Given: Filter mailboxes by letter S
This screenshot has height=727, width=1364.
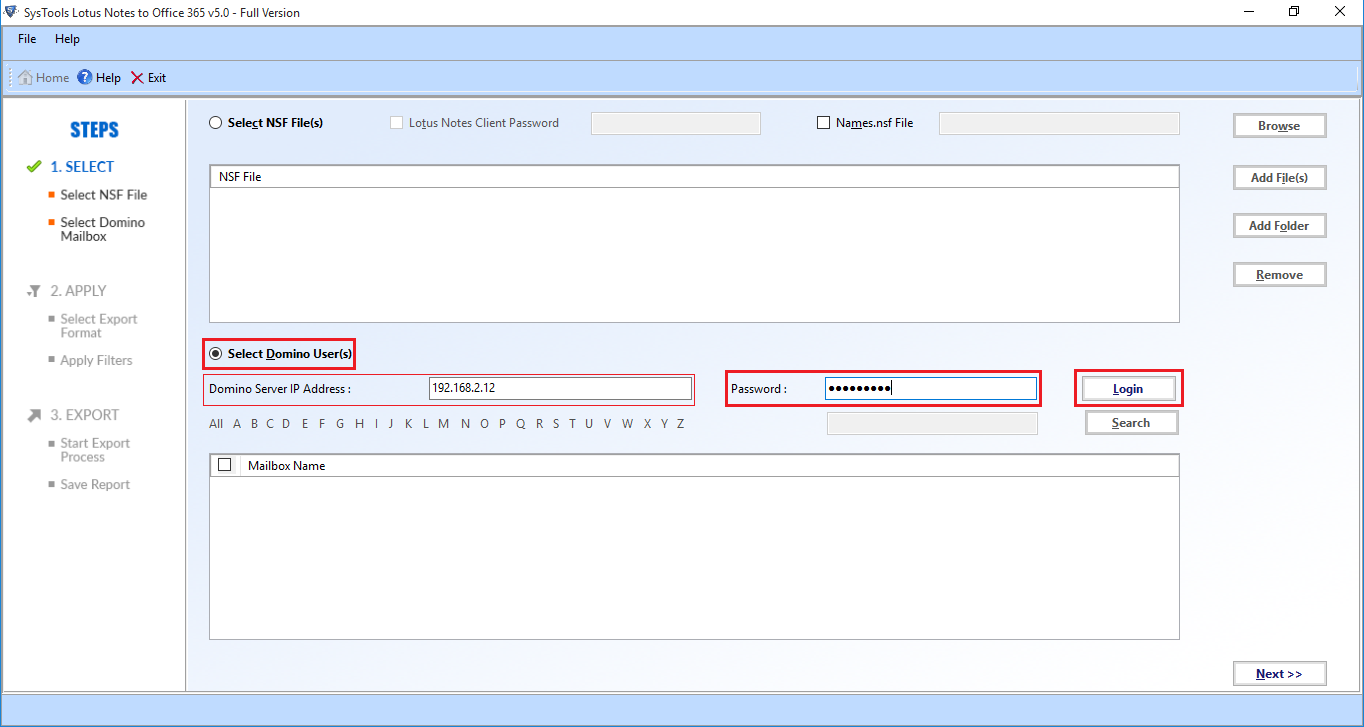Looking at the screenshot, I should click(x=555, y=424).
